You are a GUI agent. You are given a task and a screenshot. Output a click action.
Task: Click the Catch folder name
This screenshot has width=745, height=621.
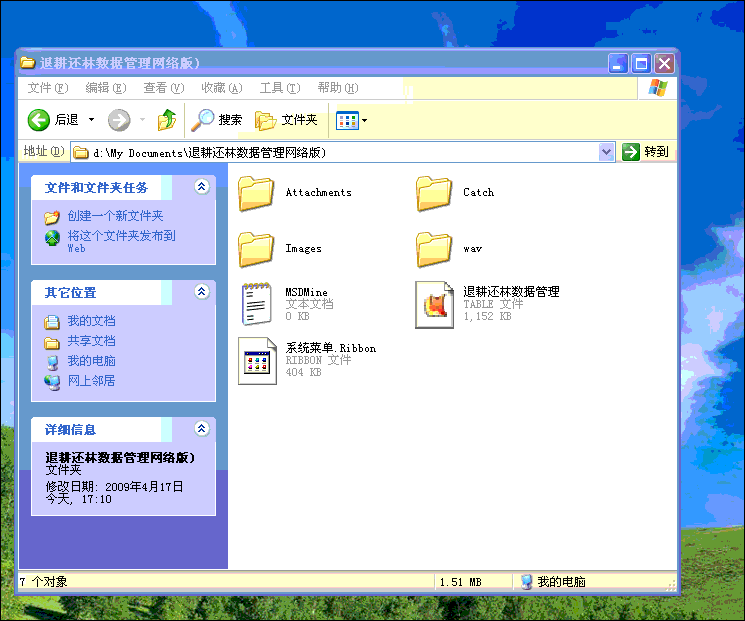478,192
